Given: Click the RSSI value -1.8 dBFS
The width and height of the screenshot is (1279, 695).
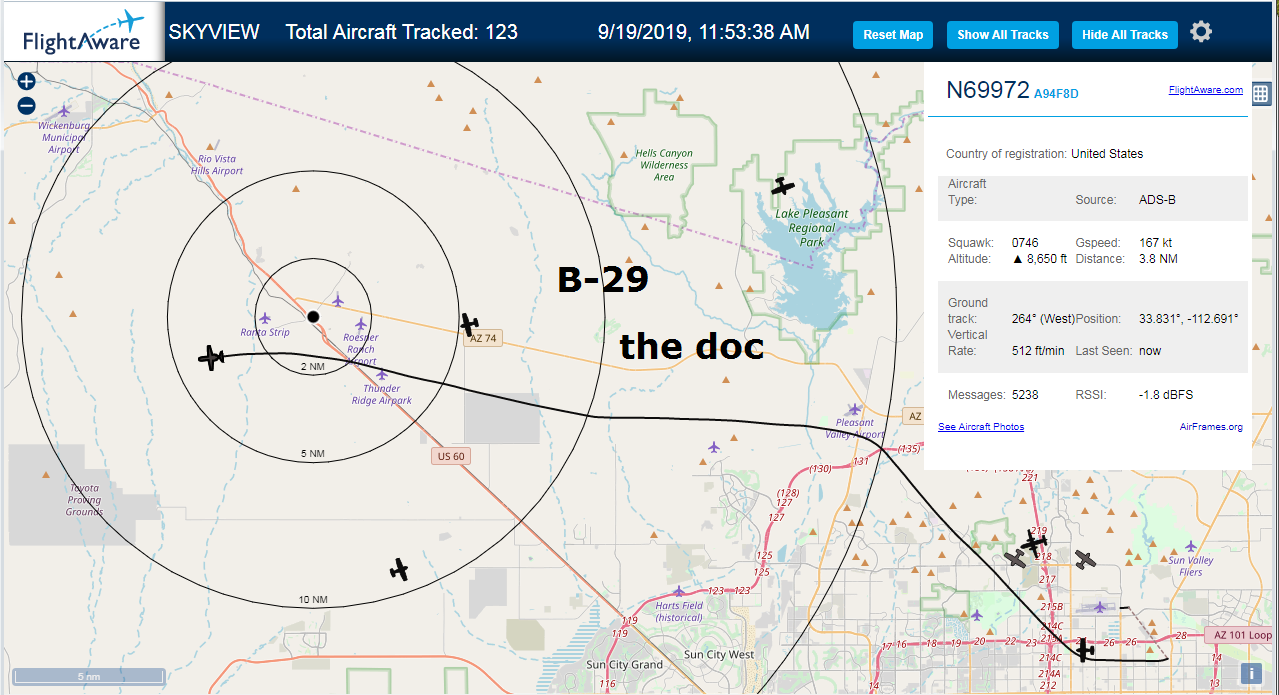Looking at the screenshot, I should click(1166, 395).
